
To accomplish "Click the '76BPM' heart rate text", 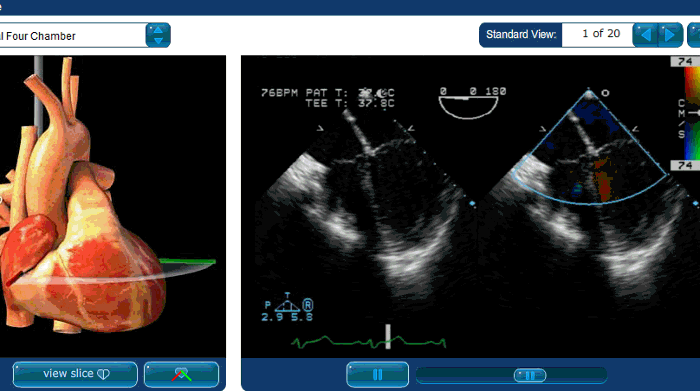I will [279, 93].
